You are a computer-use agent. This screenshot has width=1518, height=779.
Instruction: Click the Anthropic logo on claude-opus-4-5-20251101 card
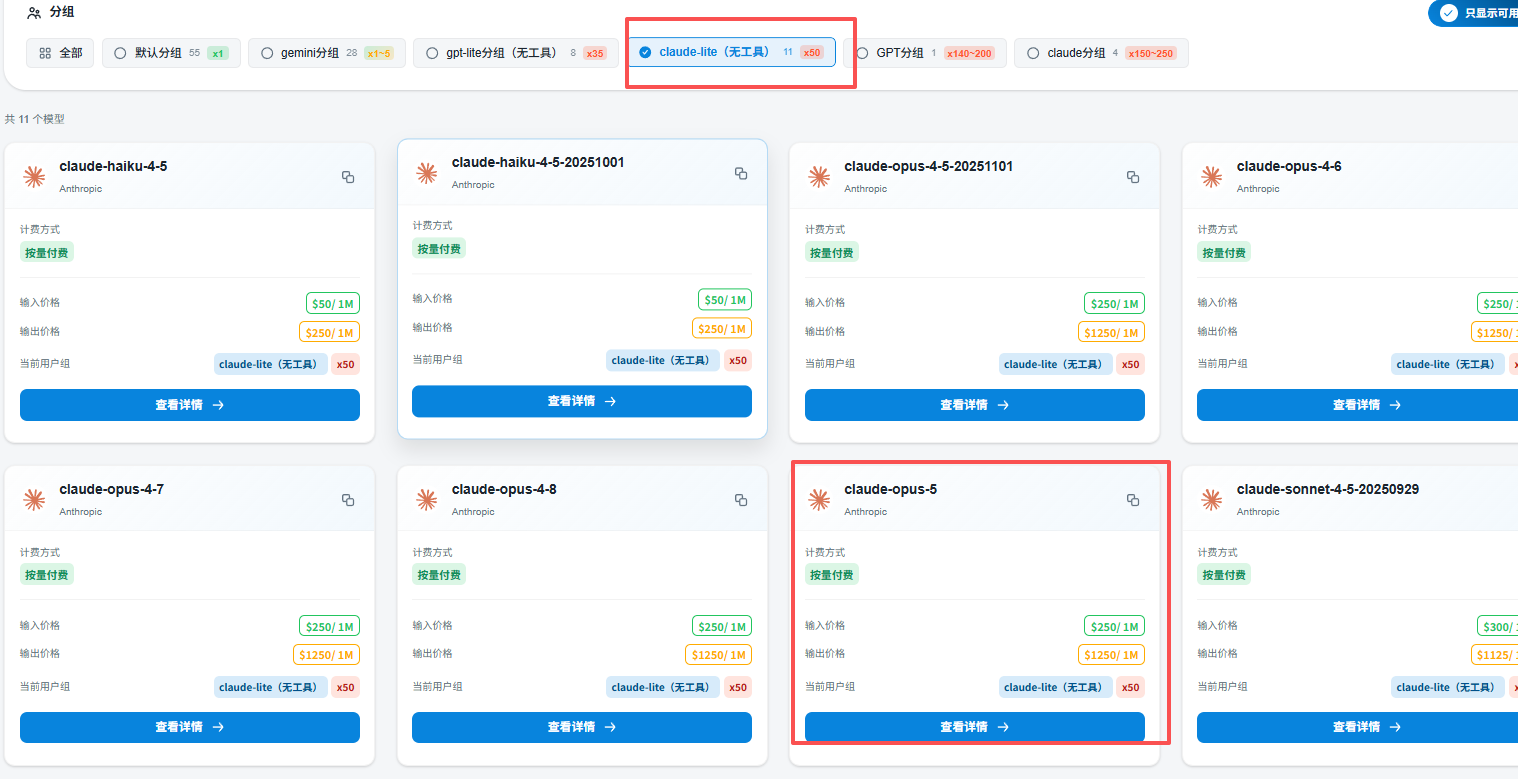click(x=820, y=177)
